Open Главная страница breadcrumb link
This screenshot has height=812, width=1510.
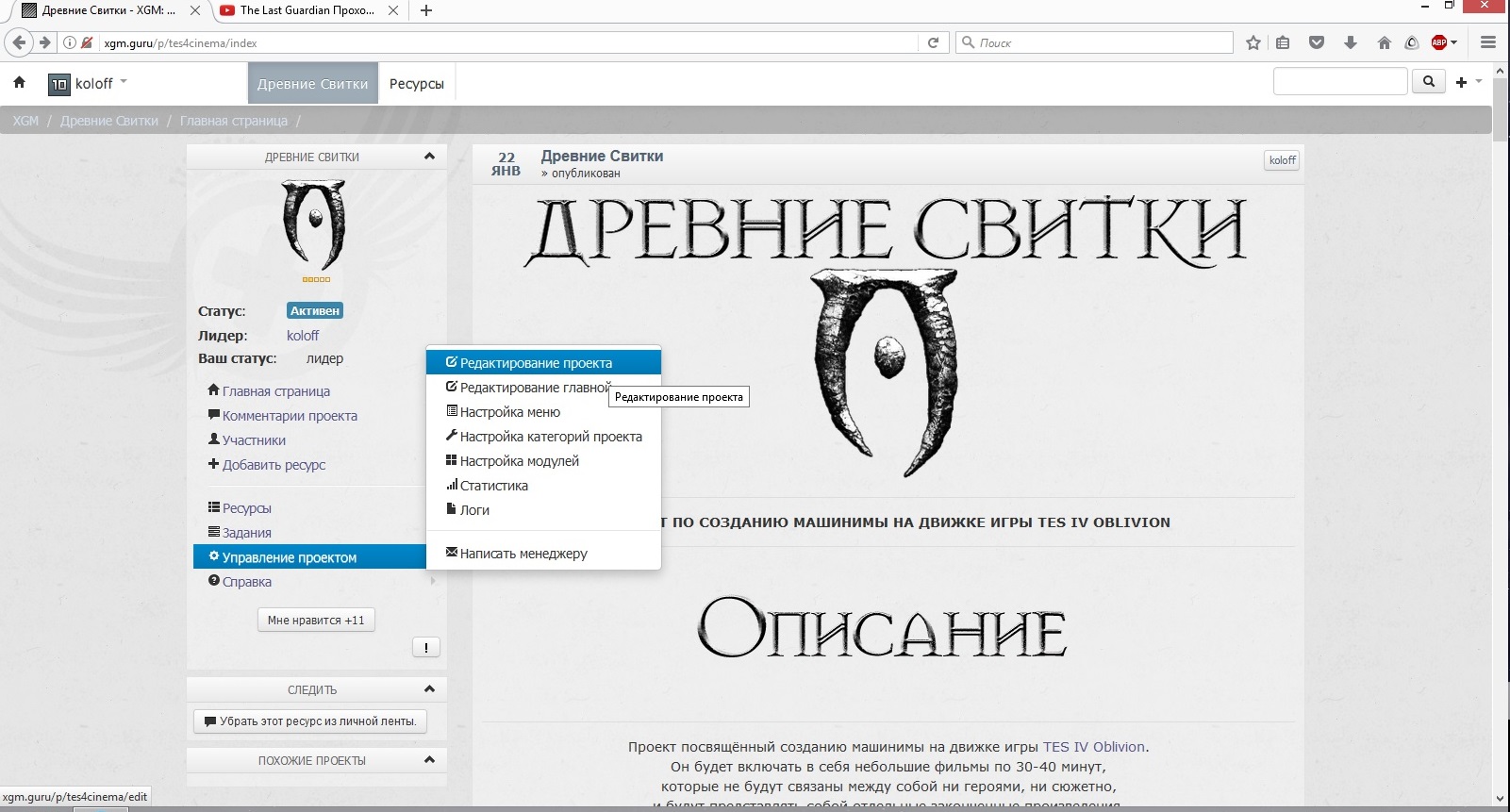[234, 121]
